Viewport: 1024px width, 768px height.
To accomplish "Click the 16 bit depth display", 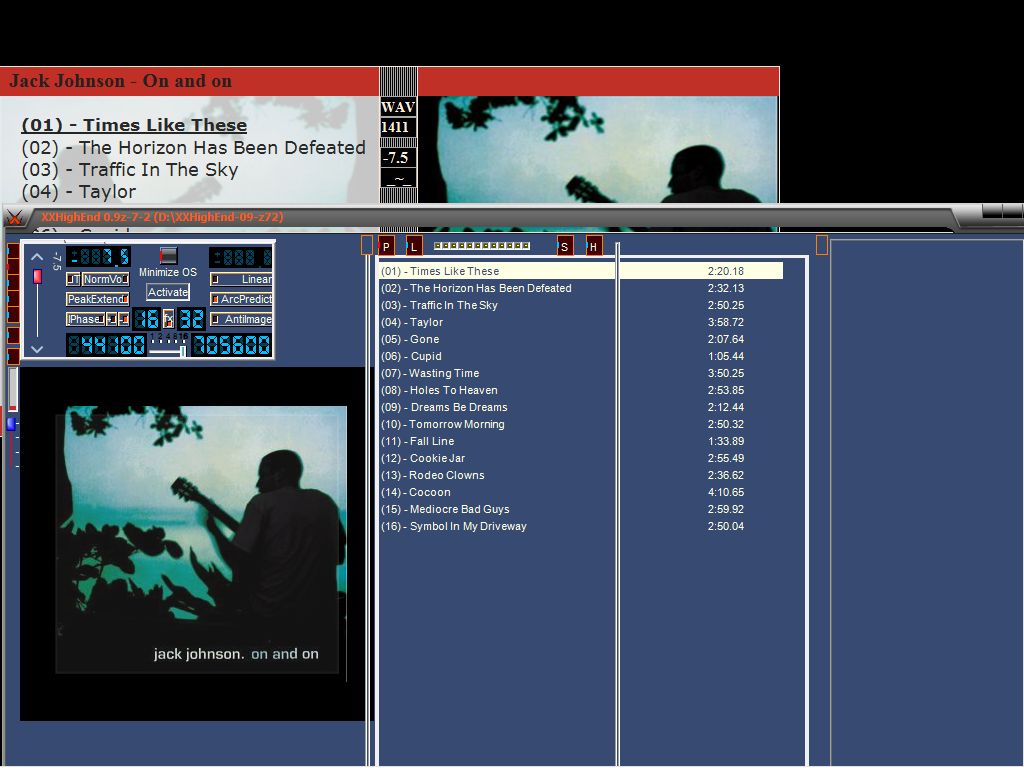I will tap(147, 319).
